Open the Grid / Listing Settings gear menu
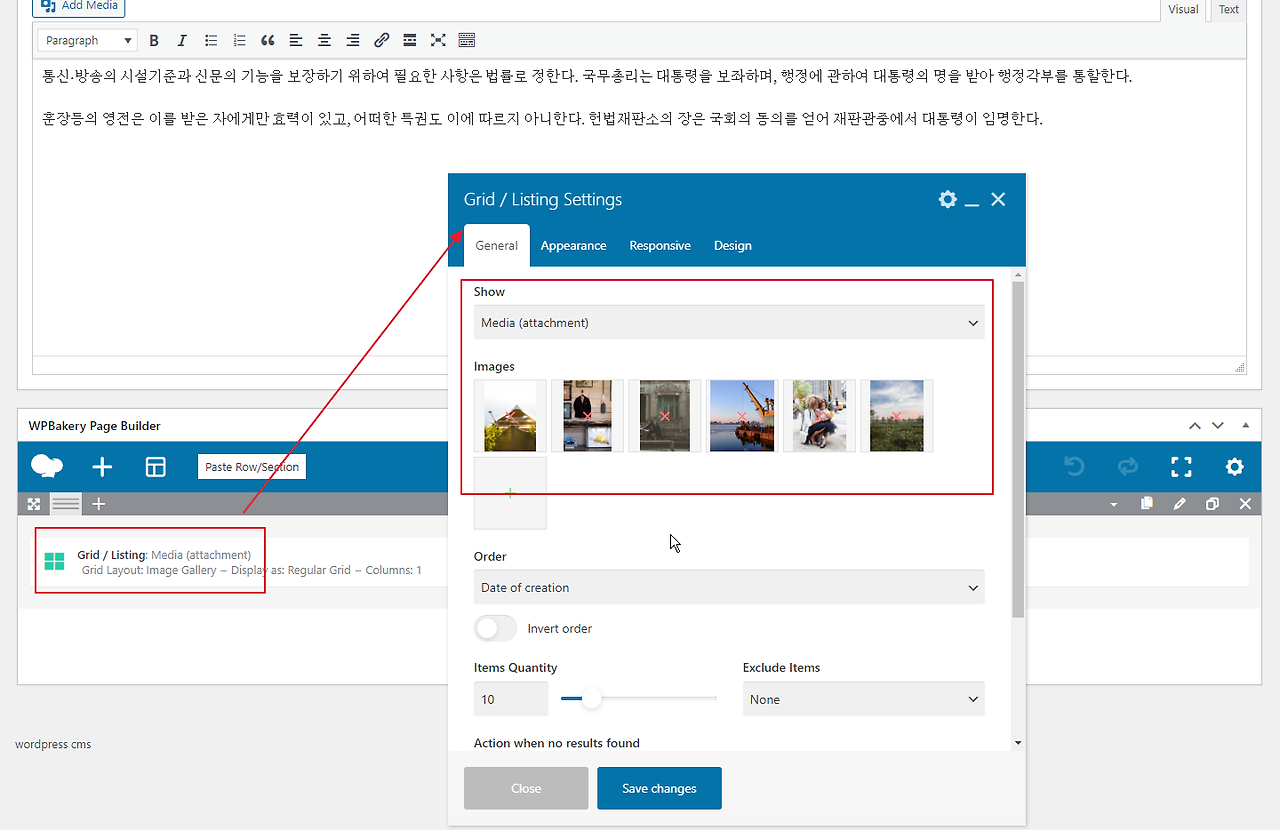The height and width of the screenshot is (830, 1280). click(x=947, y=199)
